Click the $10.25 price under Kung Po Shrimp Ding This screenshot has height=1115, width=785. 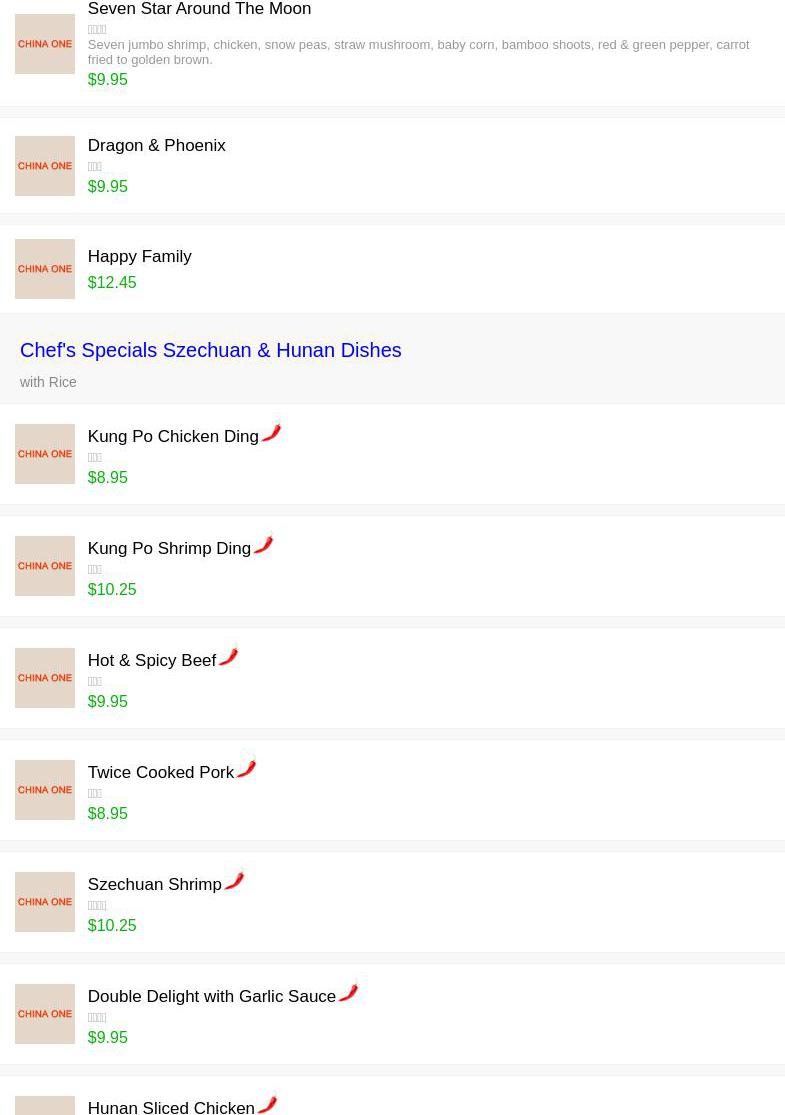click(112, 590)
